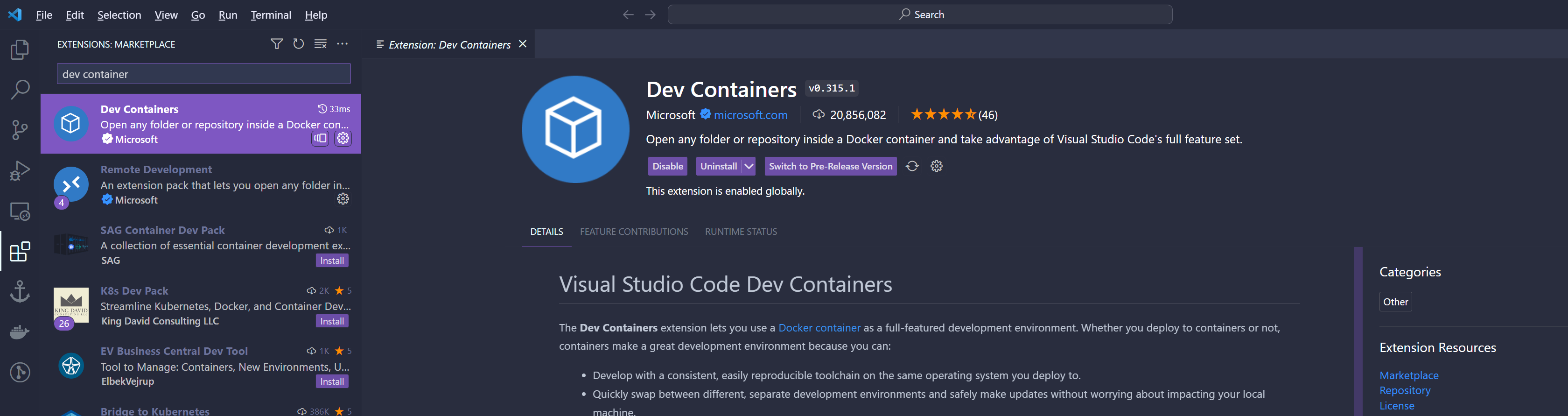Open the Docker whale view
The height and width of the screenshot is (416, 1568).
(x=20, y=332)
